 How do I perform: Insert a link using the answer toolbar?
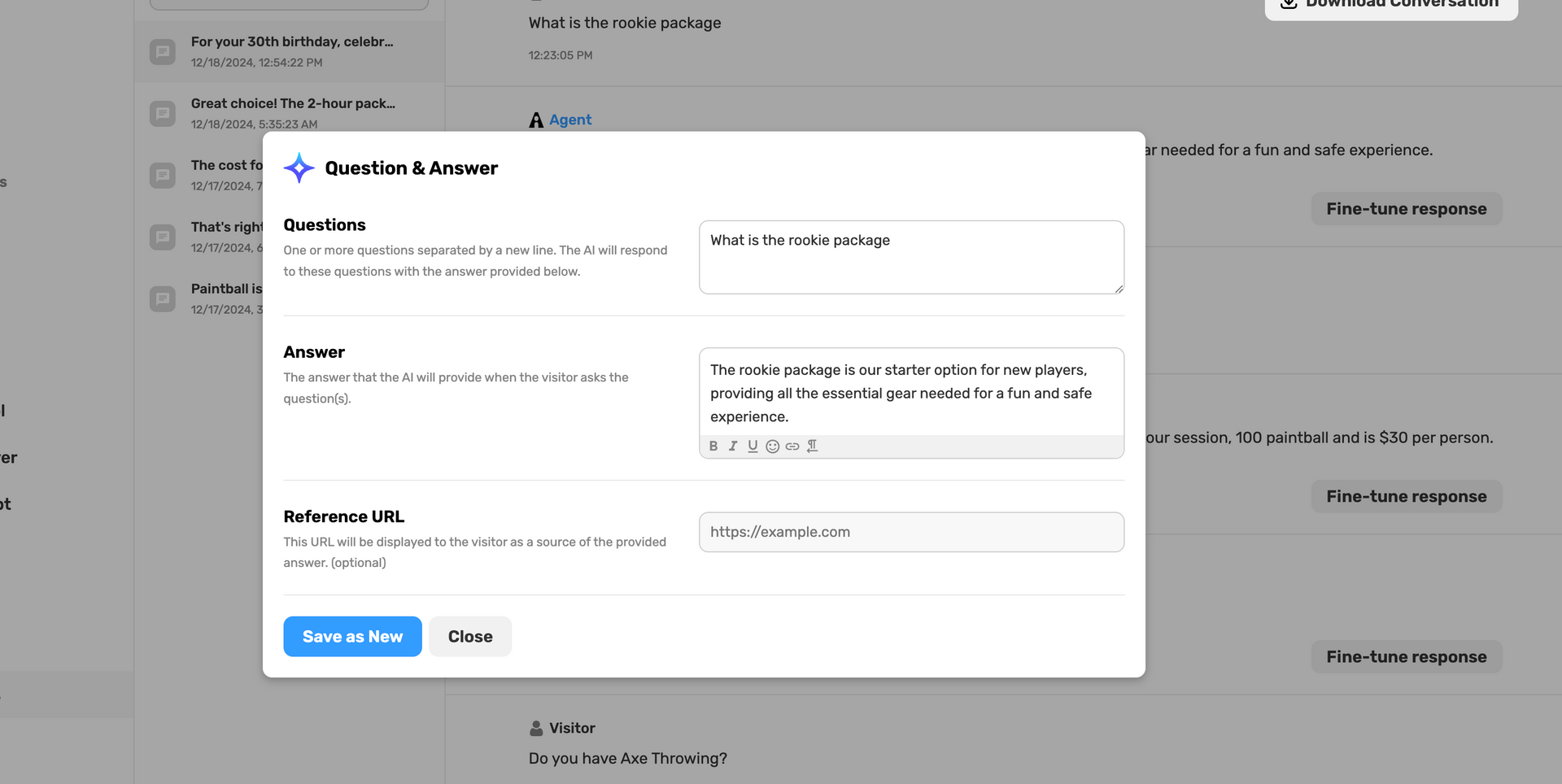pyautogui.click(x=792, y=446)
